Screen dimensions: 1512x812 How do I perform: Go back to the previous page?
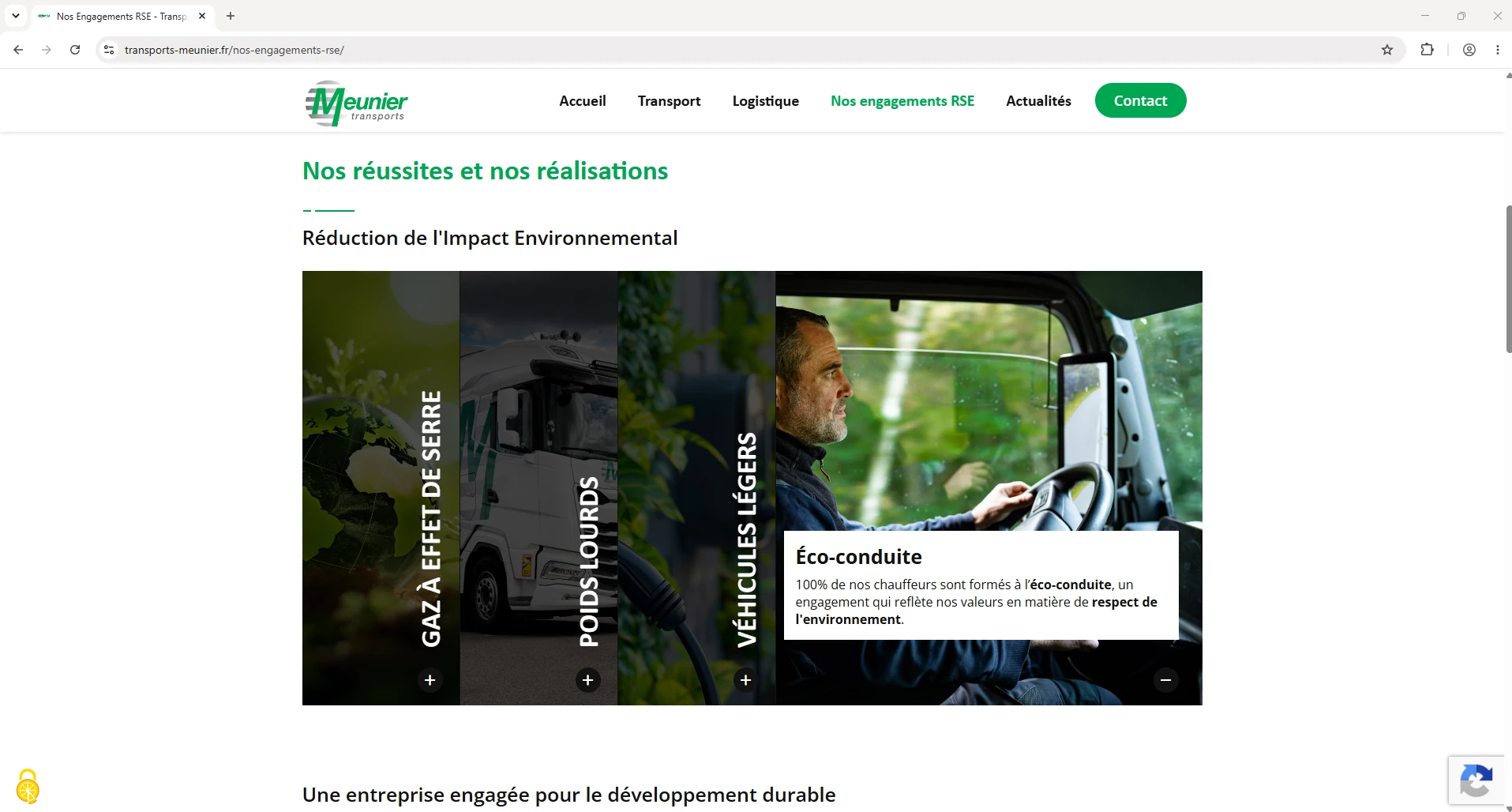(x=18, y=50)
